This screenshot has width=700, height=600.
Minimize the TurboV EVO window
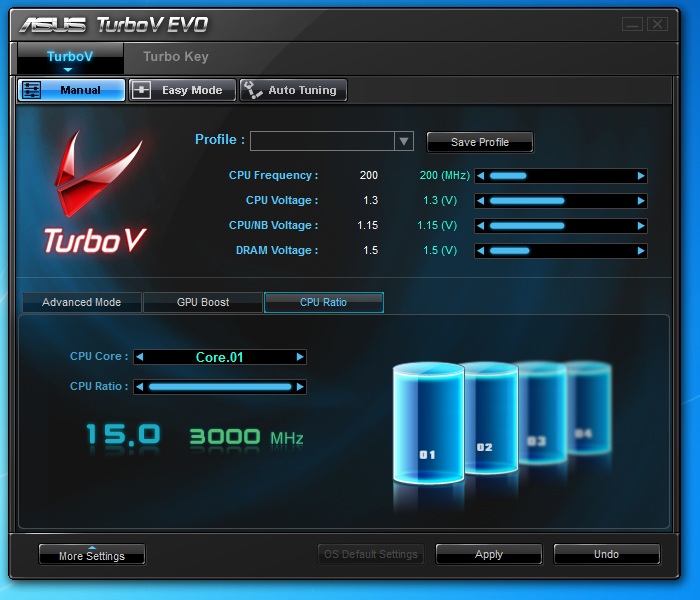(632, 24)
